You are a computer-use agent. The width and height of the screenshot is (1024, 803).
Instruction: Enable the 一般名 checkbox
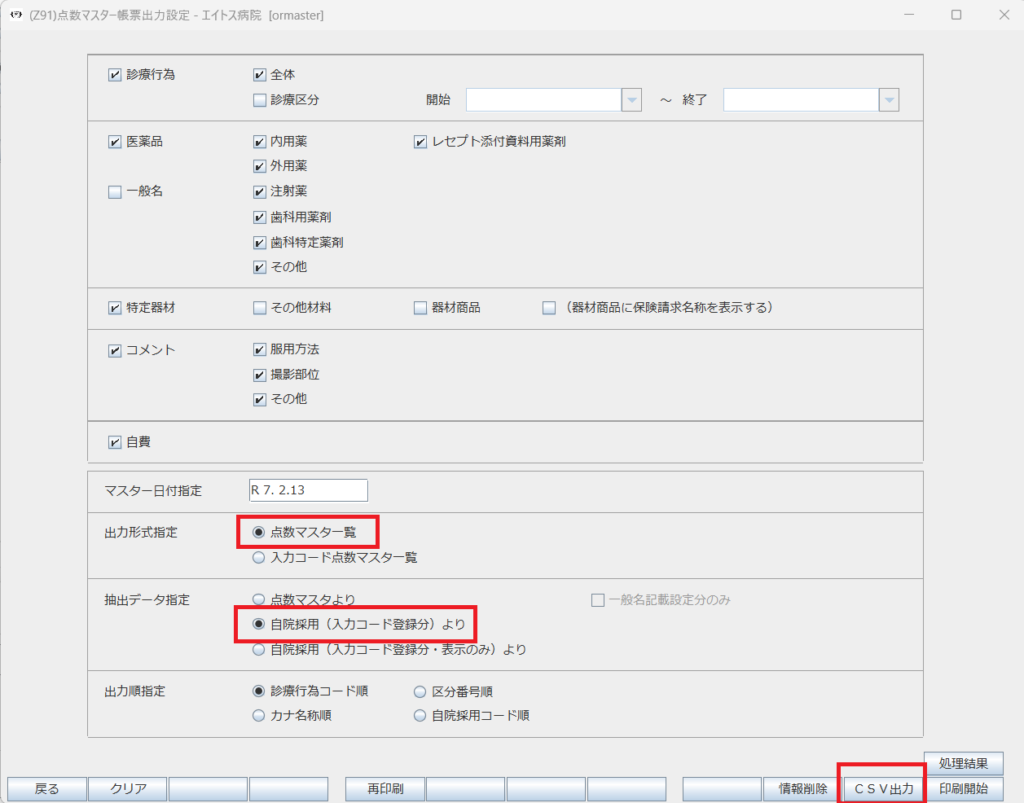pyautogui.click(x=115, y=191)
